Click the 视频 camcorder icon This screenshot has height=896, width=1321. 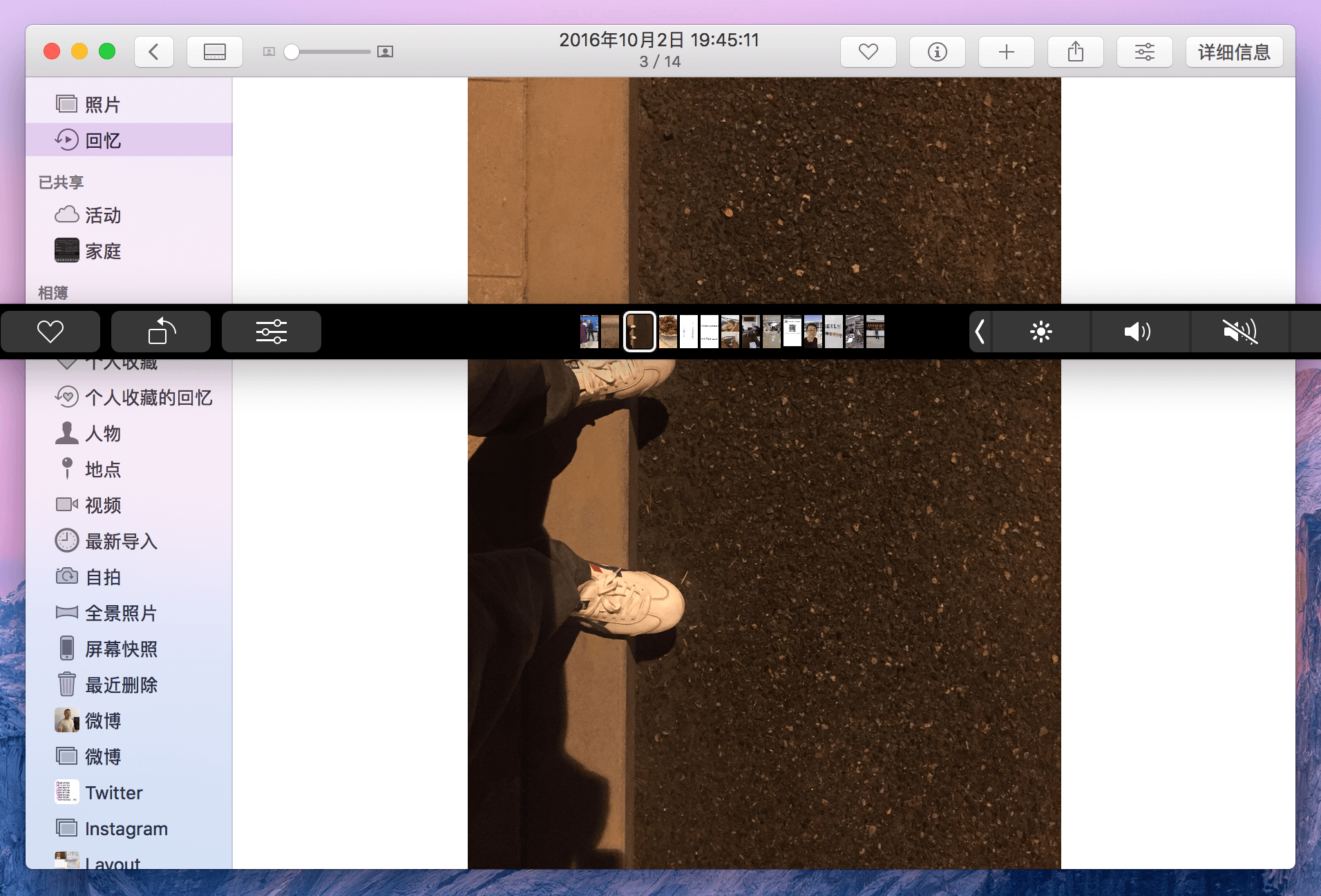pyautogui.click(x=67, y=504)
